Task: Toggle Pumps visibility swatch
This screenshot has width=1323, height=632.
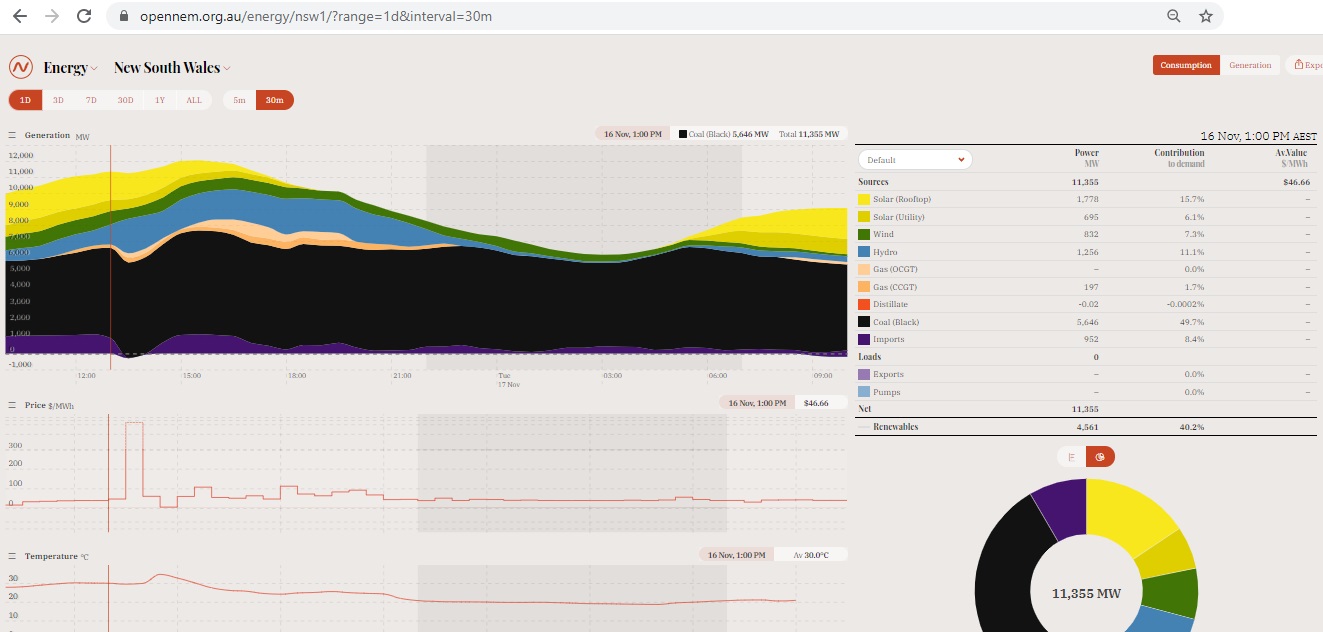Action: pyautogui.click(x=864, y=392)
